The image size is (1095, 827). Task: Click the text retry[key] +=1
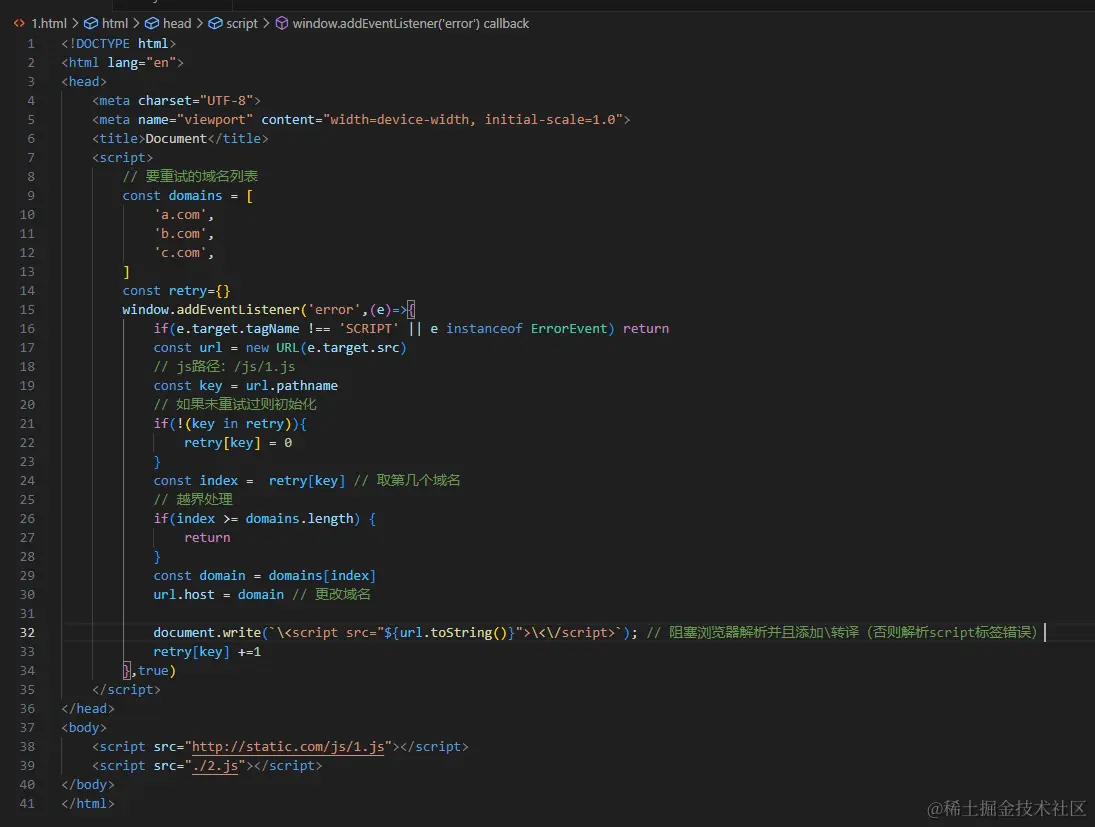coord(207,652)
